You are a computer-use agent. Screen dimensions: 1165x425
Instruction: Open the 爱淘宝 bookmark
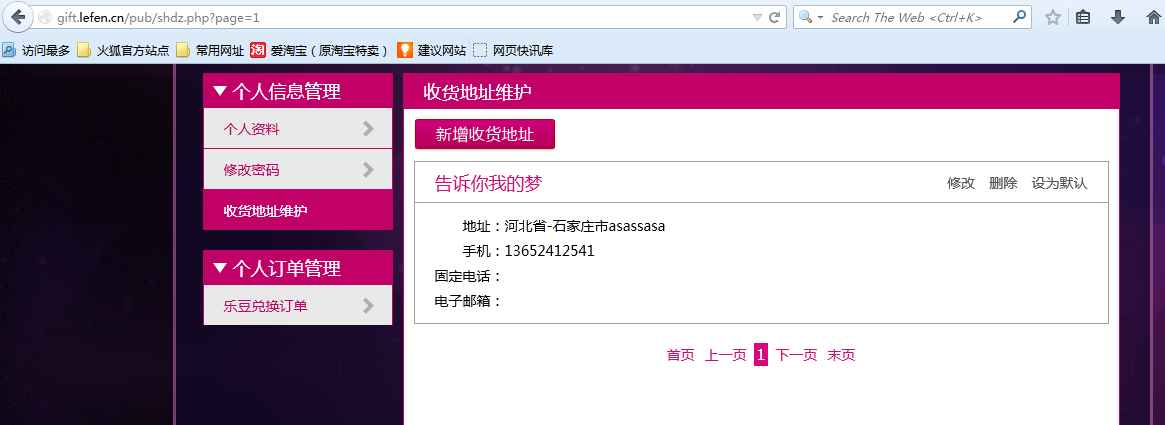tap(319, 51)
